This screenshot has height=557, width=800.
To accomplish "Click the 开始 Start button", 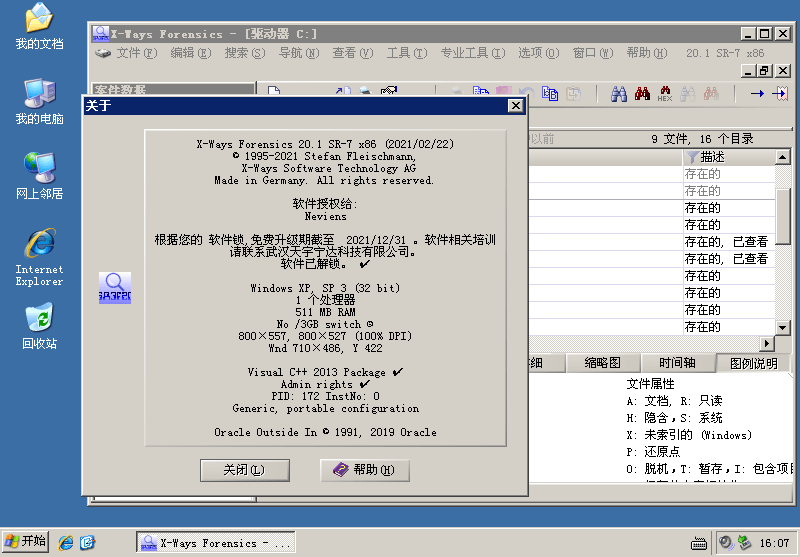I will [x=26, y=541].
